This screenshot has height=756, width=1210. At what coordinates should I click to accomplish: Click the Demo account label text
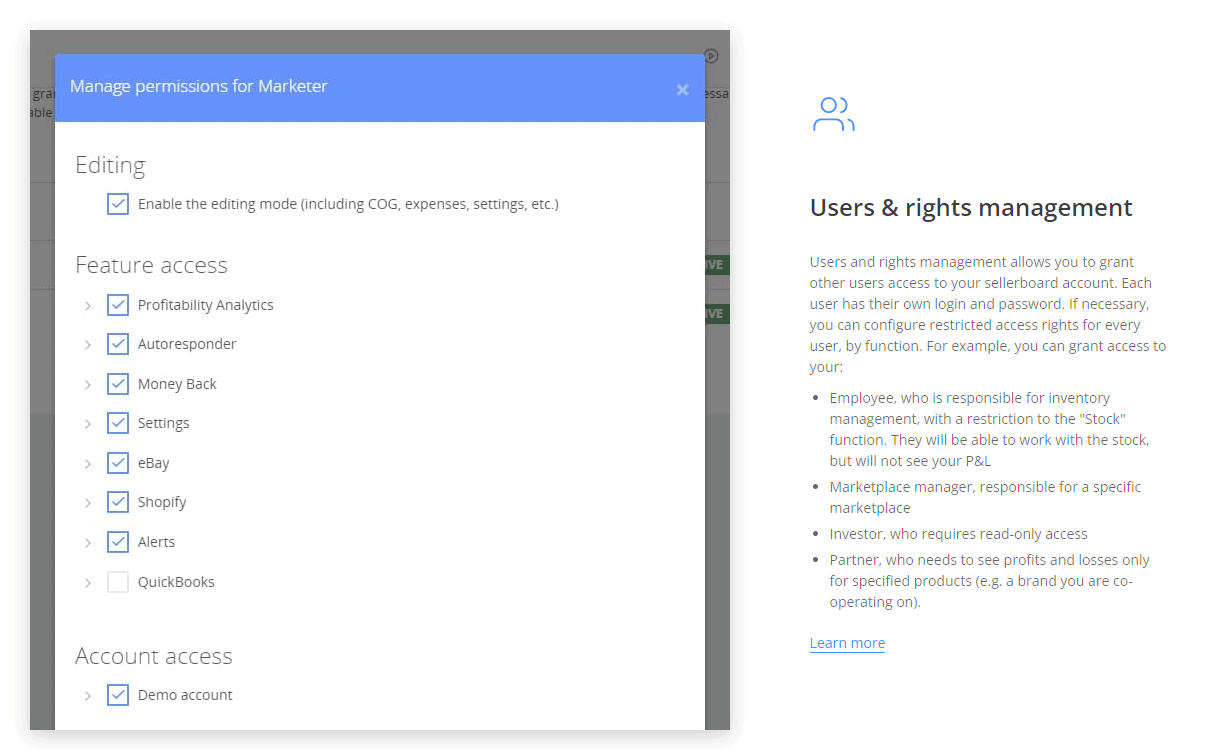point(185,695)
